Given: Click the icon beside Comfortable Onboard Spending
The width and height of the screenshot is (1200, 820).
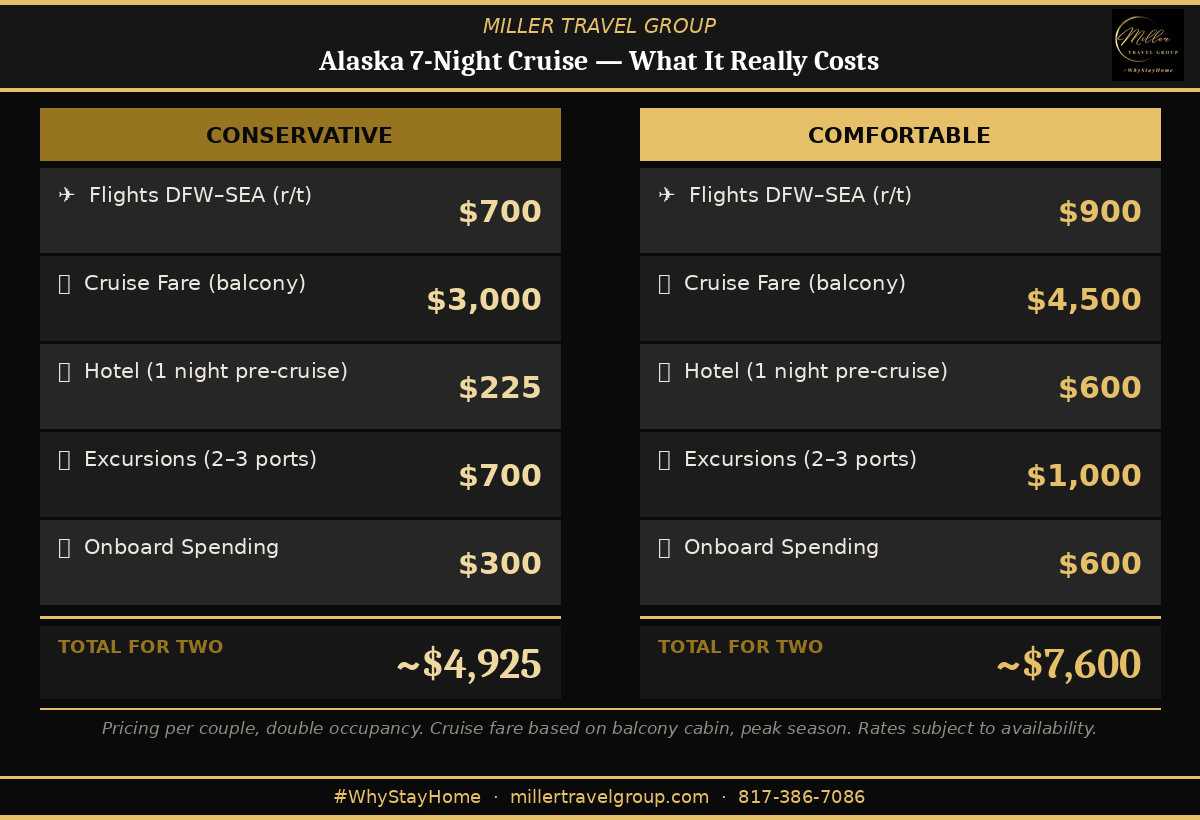Looking at the screenshot, I should [664, 548].
